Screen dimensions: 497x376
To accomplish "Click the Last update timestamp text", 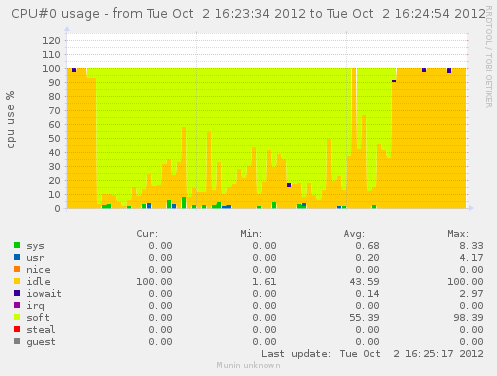I will [x=372, y=354].
